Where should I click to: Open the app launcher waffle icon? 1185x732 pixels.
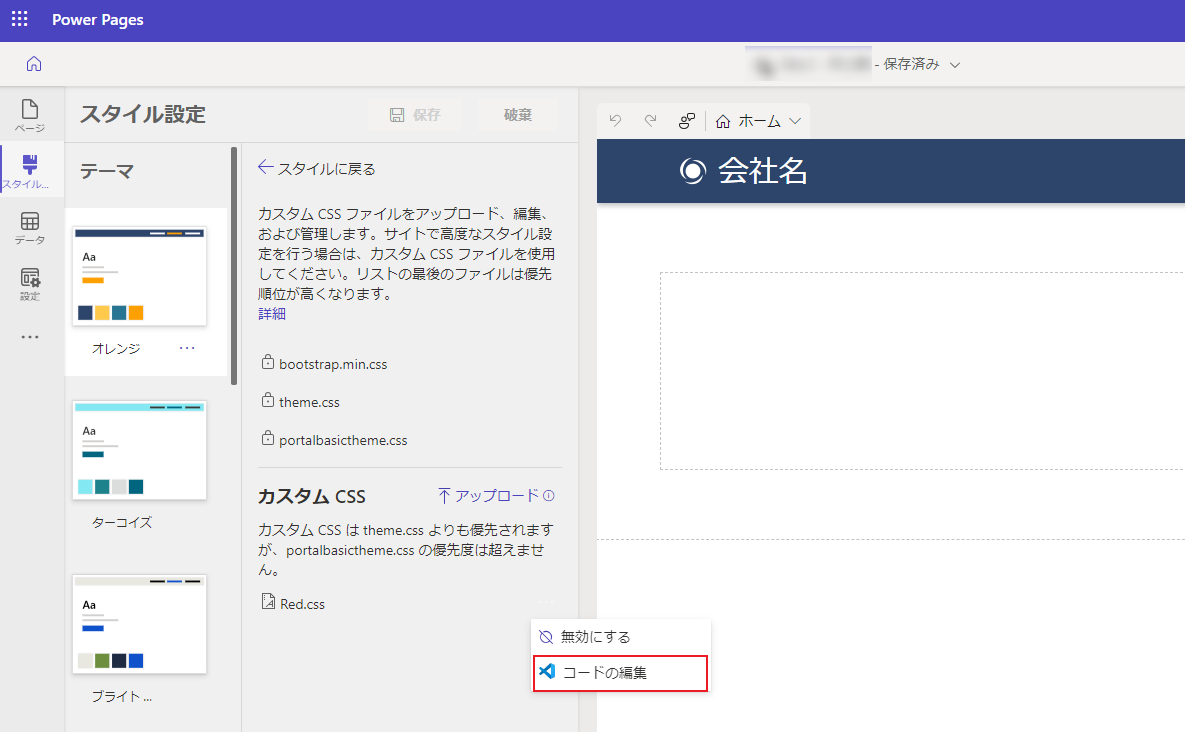20,20
